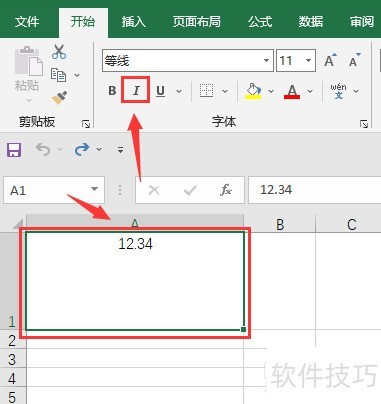Apply the cell borders button
The height and width of the screenshot is (404, 381).
206,91
